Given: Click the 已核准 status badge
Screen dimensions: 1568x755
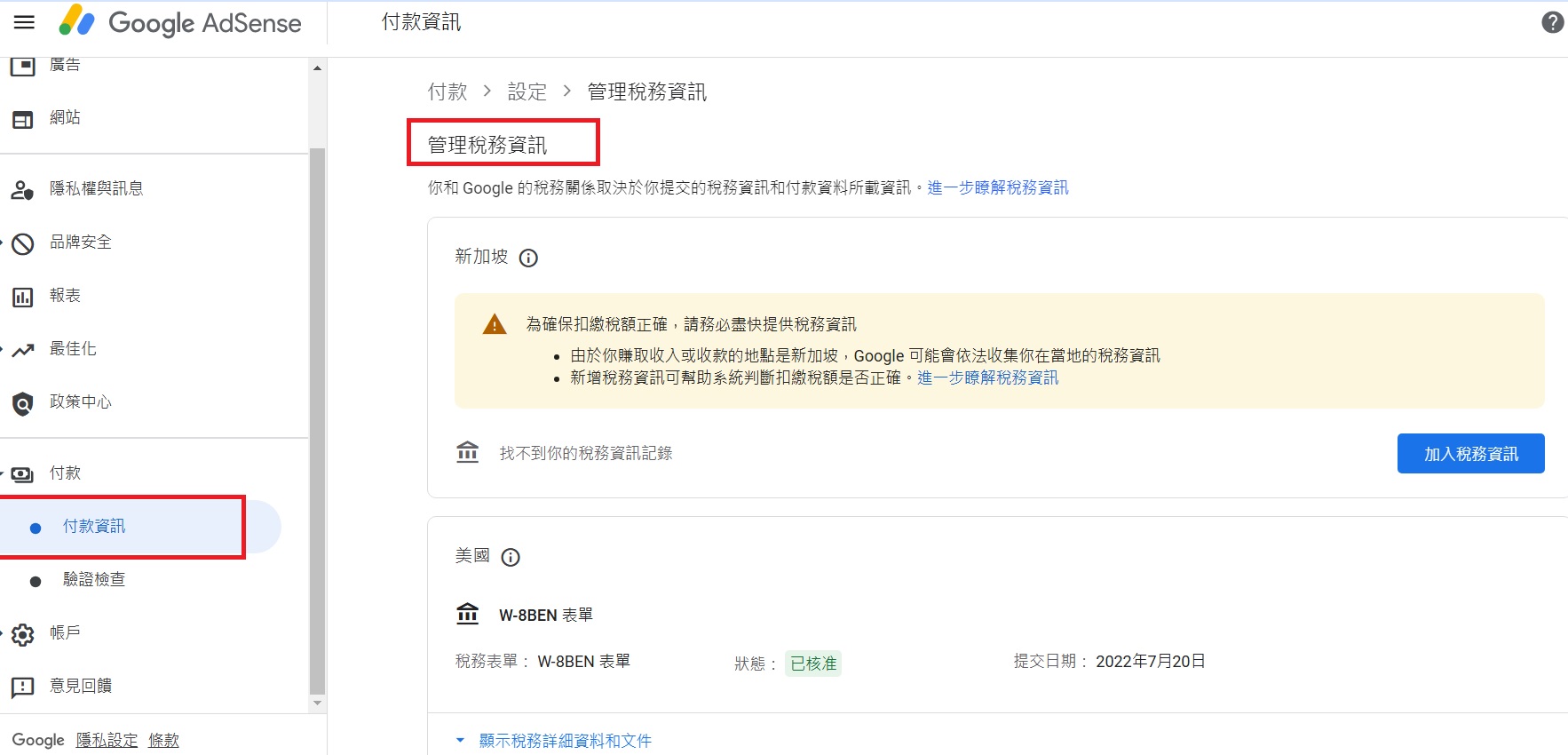Looking at the screenshot, I should click(x=813, y=664).
